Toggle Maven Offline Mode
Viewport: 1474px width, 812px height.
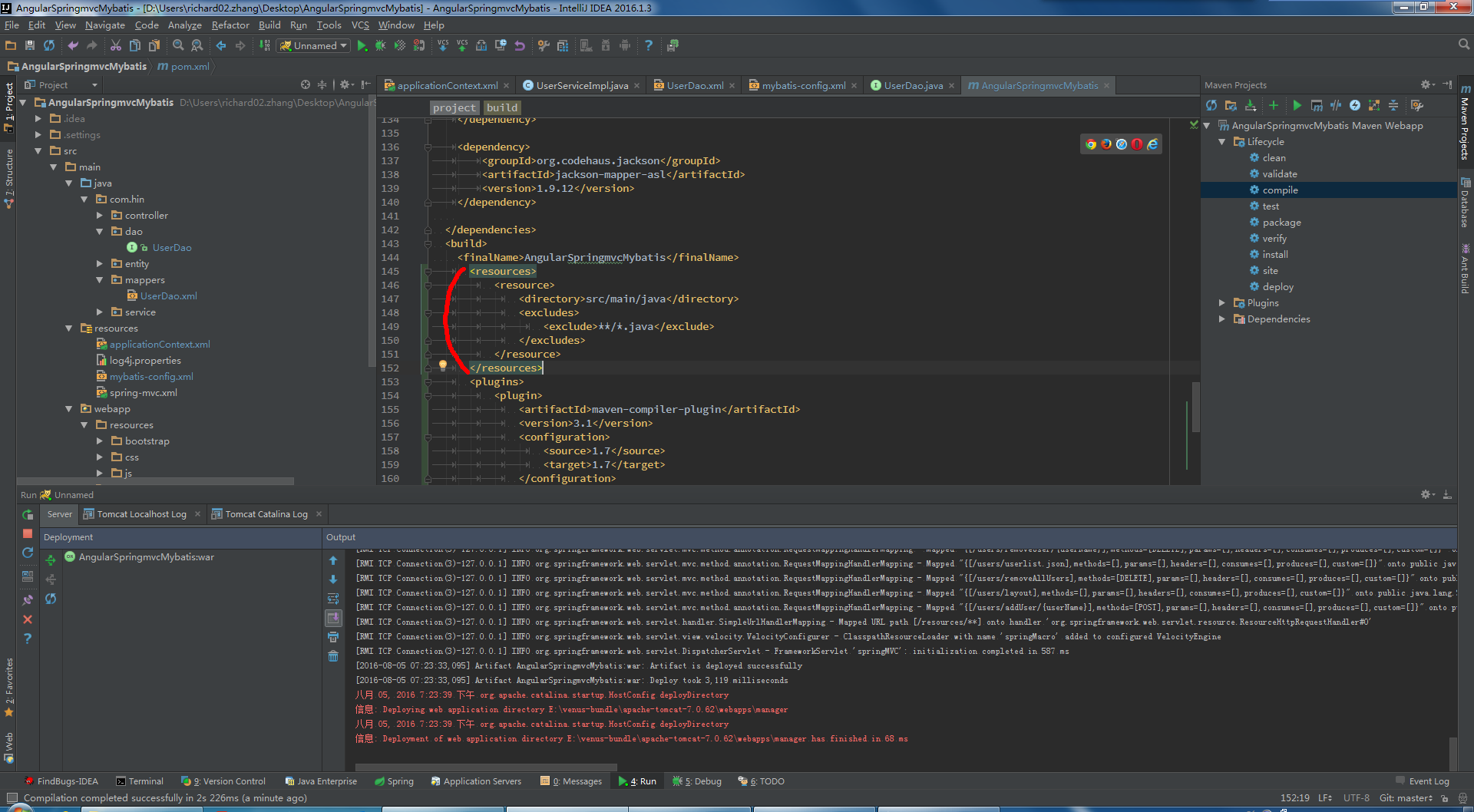(x=1336, y=105)
